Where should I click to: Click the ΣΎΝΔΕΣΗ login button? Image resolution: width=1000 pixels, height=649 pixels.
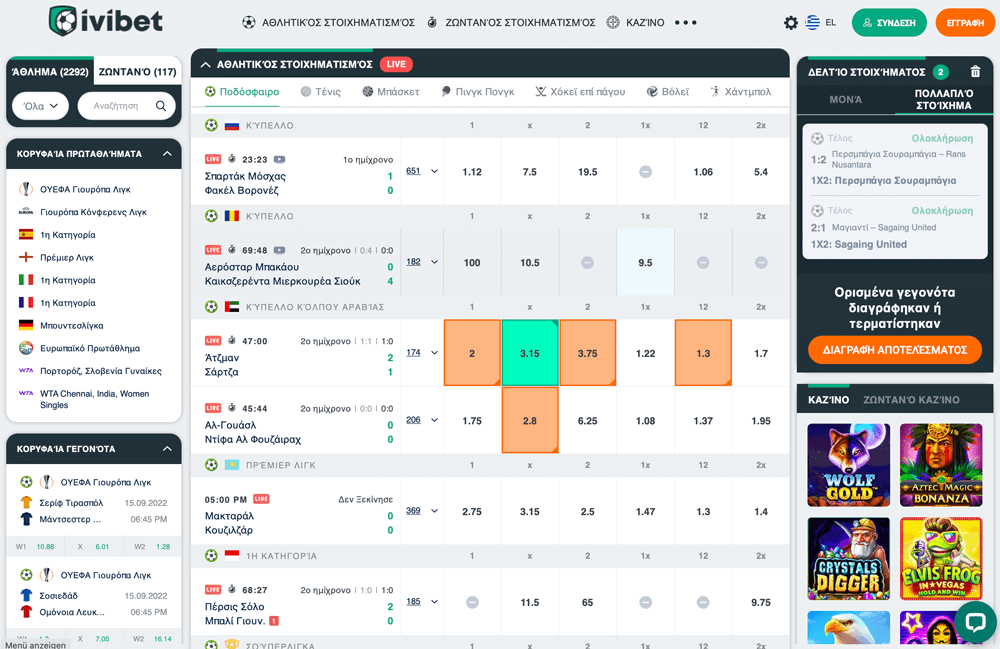point(889,22)
